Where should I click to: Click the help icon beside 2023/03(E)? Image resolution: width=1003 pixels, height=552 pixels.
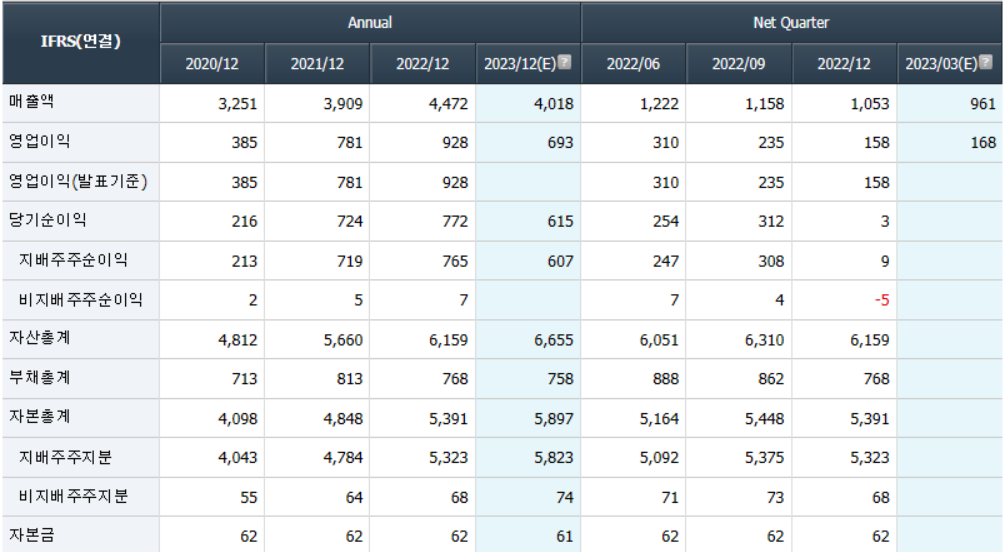[986, 62]
